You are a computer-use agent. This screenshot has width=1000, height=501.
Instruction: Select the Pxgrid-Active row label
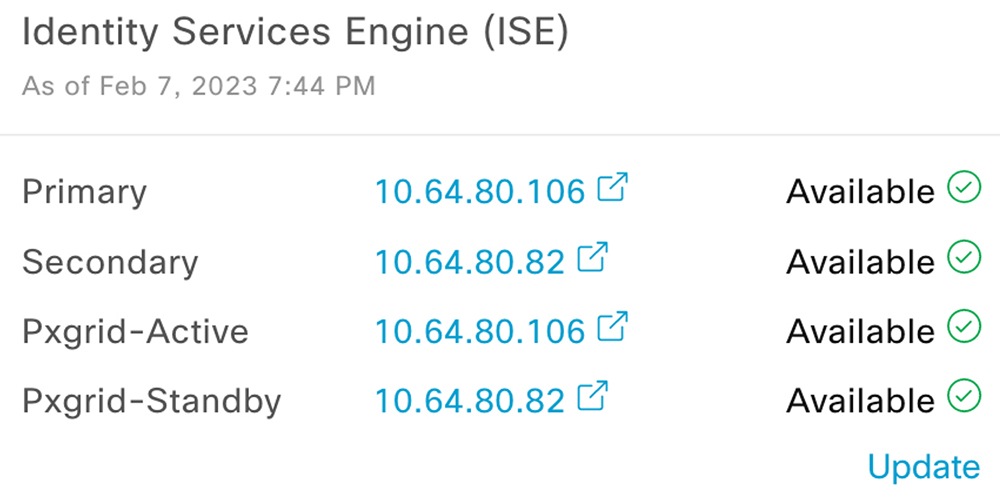click(x=135, y=331)
